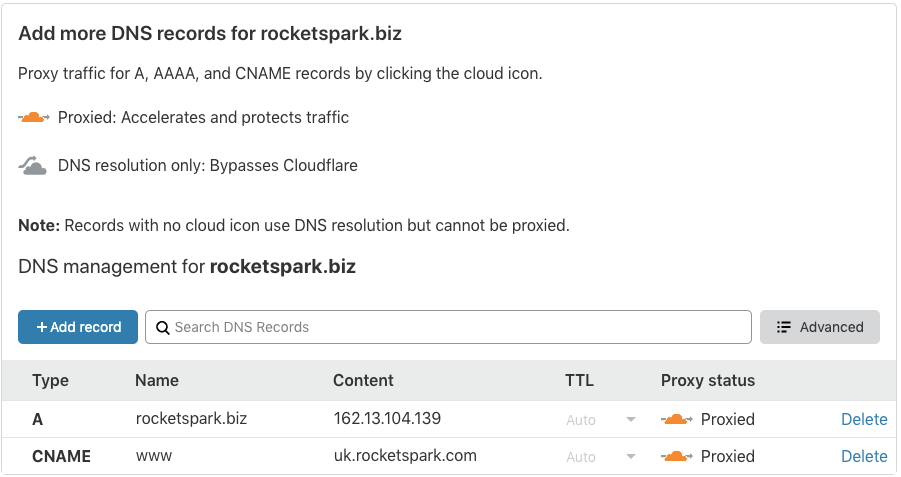Click the Add record button

pyautogui.click(x=78, y=327)
